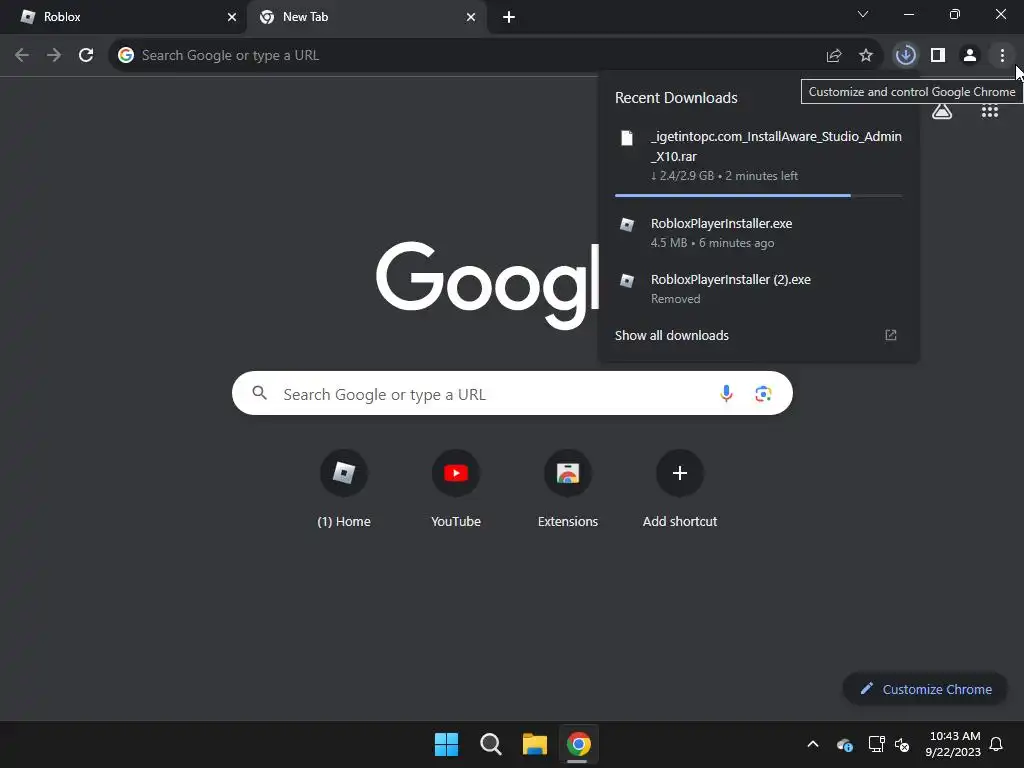Expand the hidden system tray icons

pos(813,744)
